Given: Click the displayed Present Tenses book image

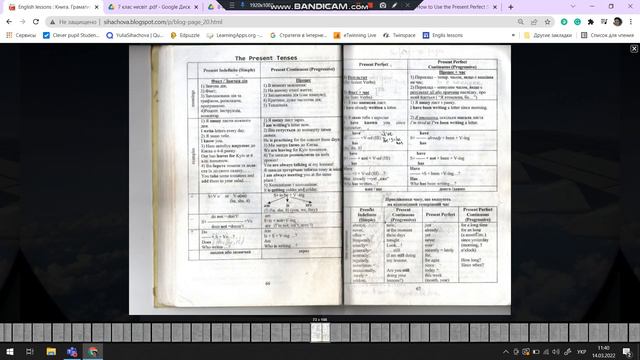Looking at the screenshot, I should (x=320, y=180).
